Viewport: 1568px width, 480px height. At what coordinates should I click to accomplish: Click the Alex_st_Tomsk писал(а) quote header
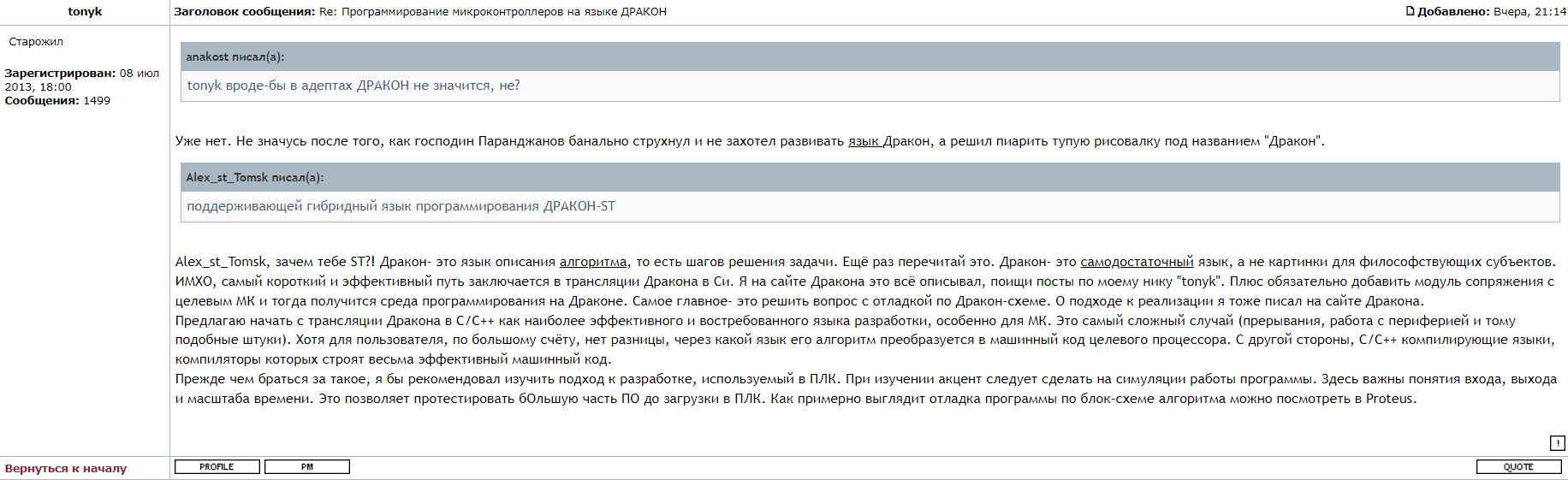(255, 177)
